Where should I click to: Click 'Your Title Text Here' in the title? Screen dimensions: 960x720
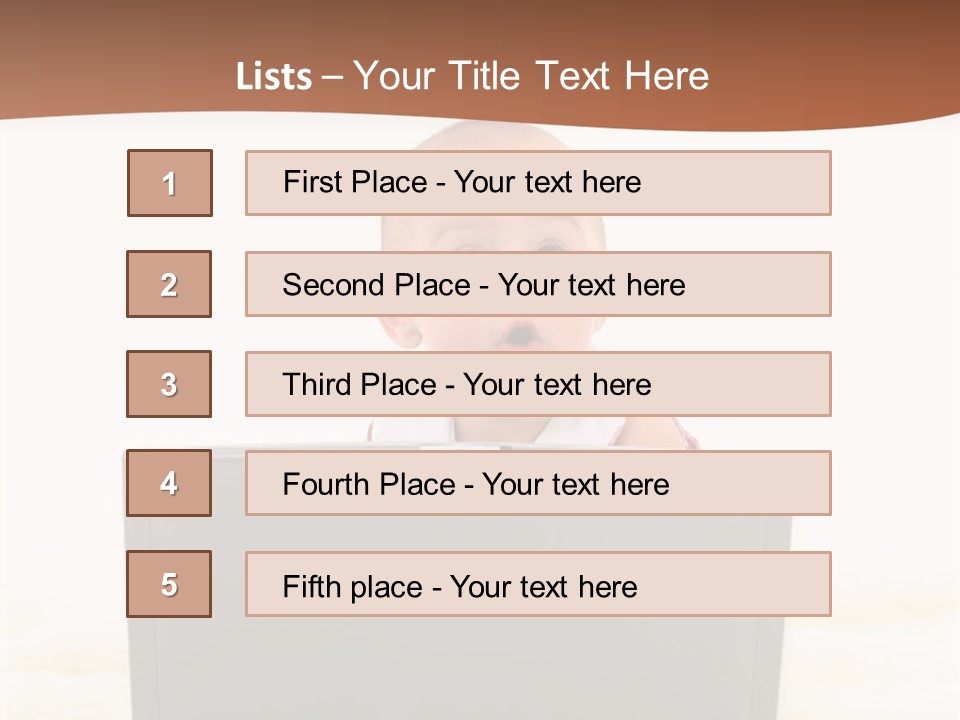point(531,76)
